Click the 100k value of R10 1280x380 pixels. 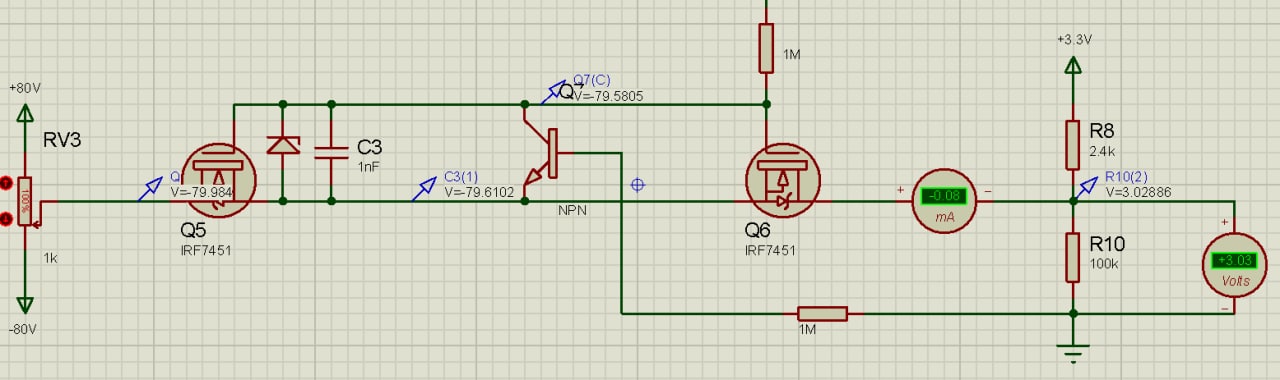[1103, 264]
